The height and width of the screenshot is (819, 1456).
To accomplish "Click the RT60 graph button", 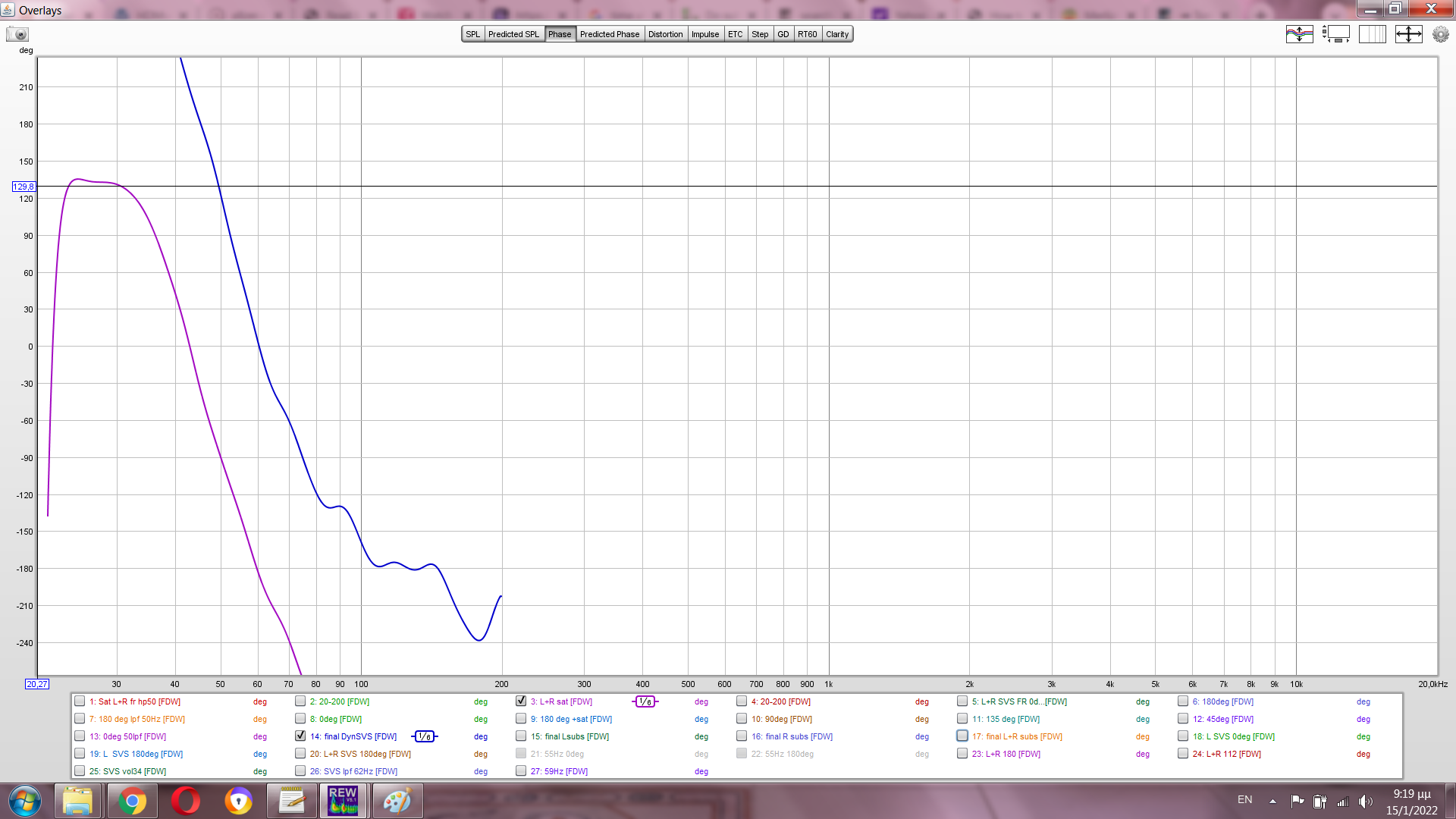I will pyautogui.click(x=807, y=34).
